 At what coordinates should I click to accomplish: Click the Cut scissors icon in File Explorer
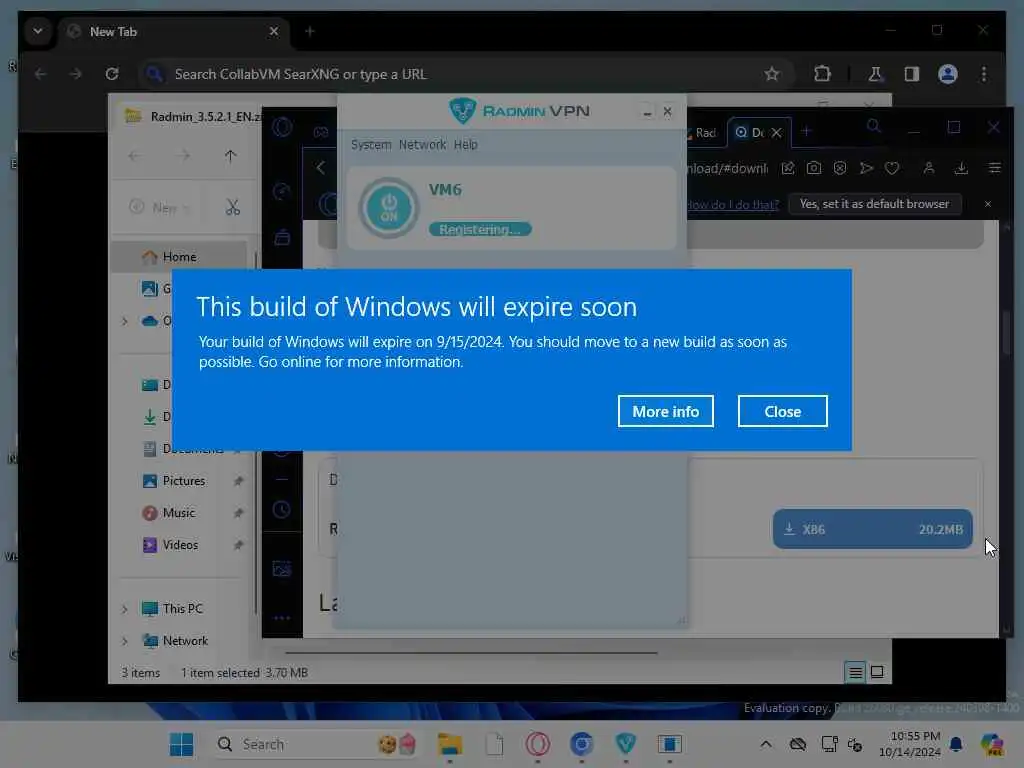[x=232, y=207]
